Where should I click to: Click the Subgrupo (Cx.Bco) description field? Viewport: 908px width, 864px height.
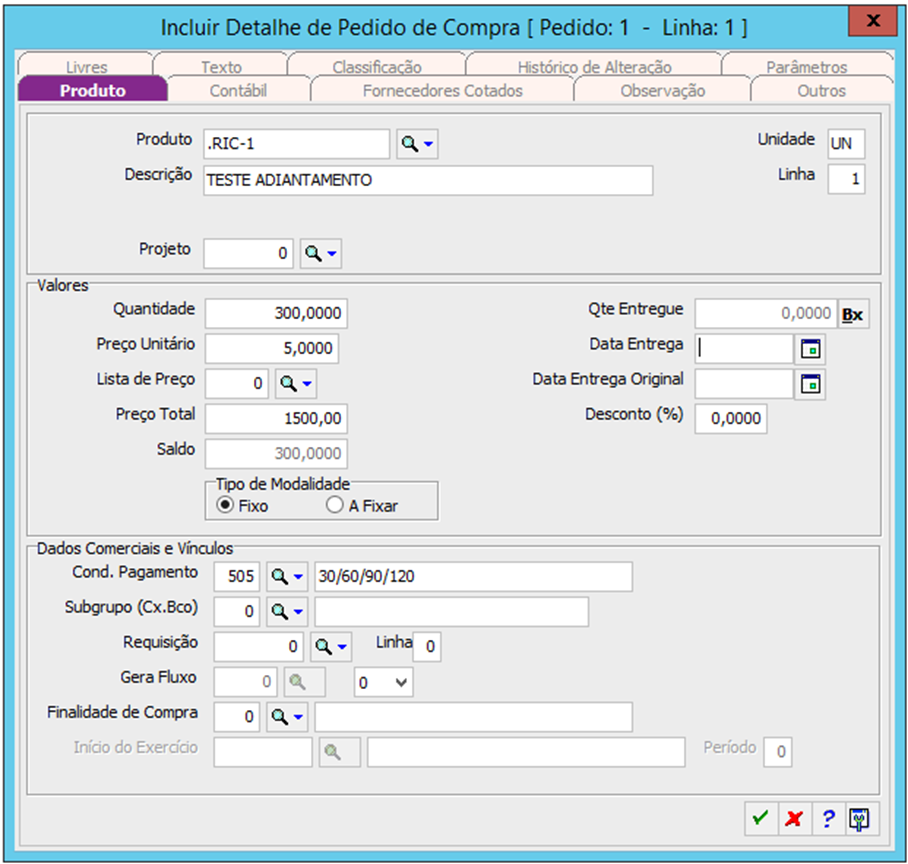[x=452, y=612]
